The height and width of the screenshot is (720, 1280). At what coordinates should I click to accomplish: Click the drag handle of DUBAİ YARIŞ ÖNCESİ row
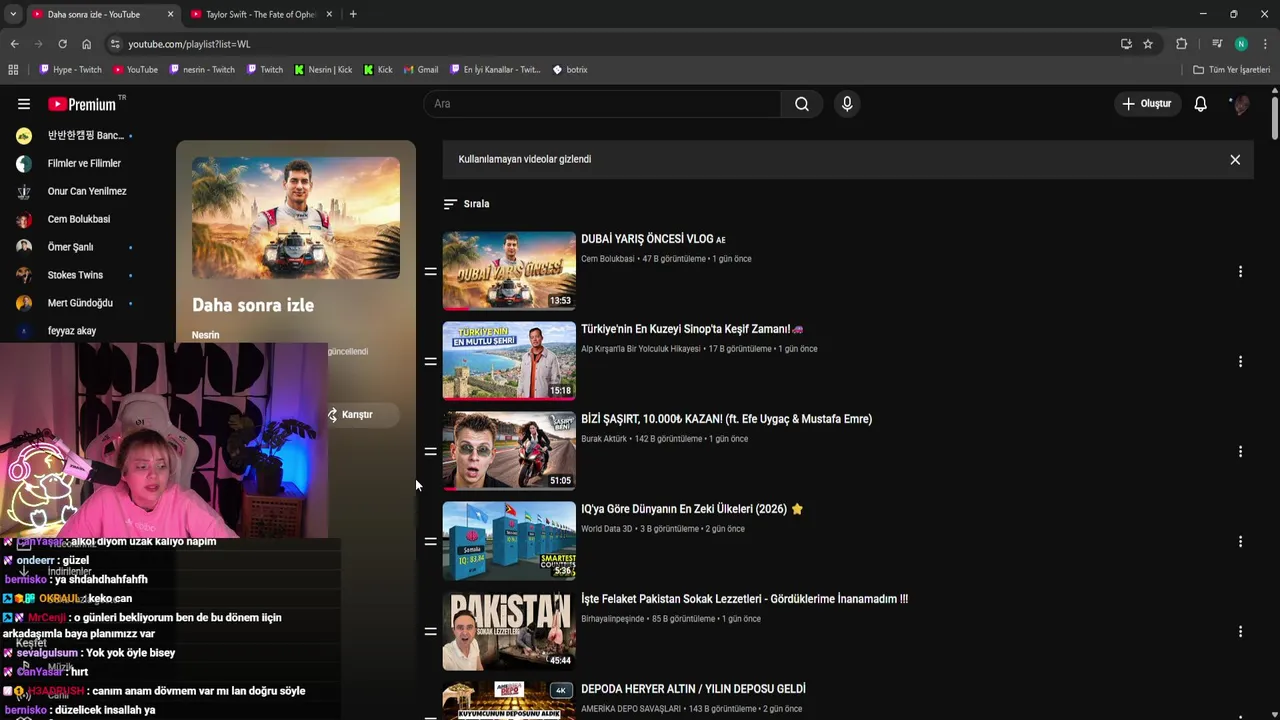(x=431, y=271)
